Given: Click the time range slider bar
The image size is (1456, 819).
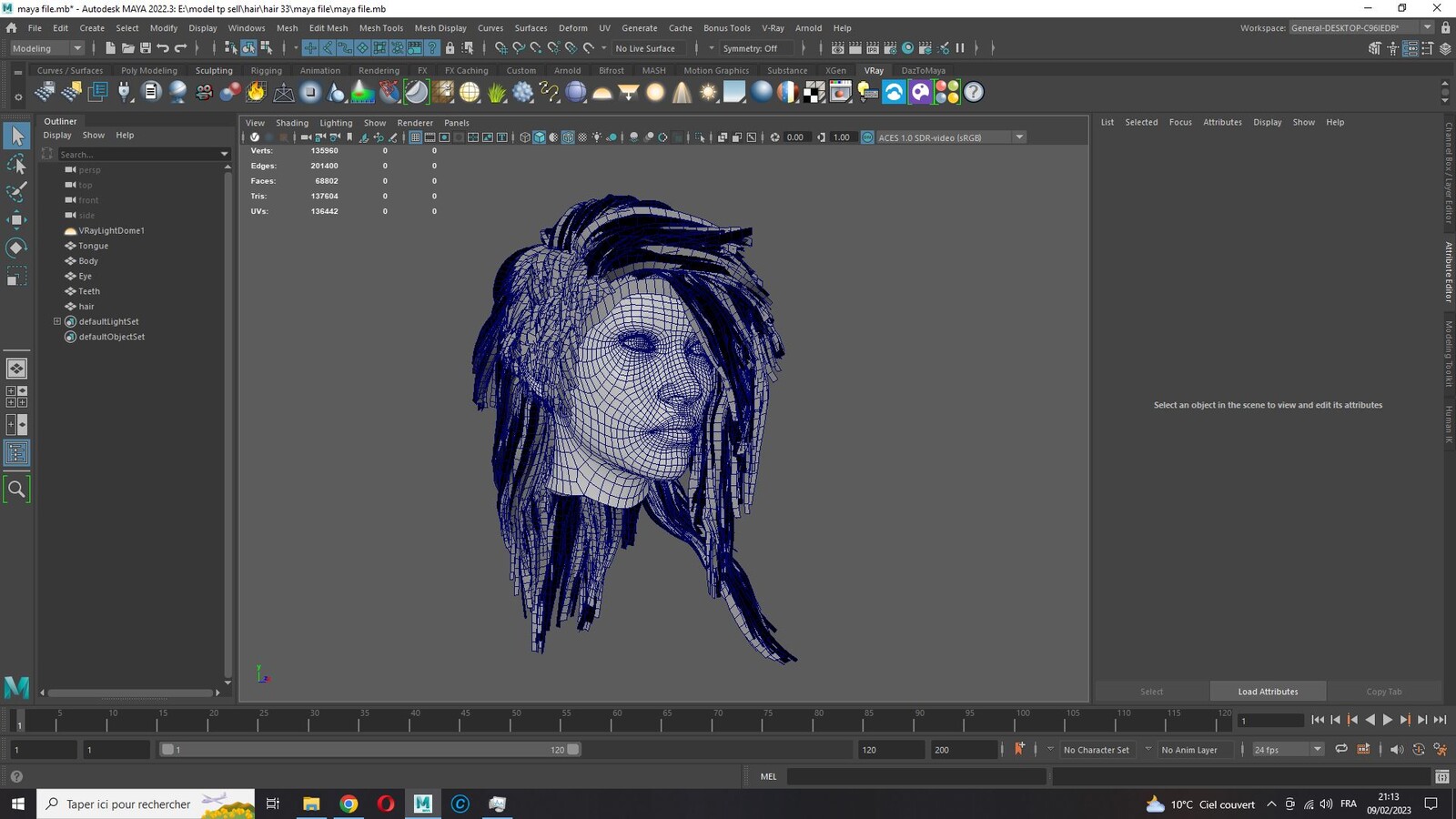Looking at the screenshot, I should coord(369,750).
